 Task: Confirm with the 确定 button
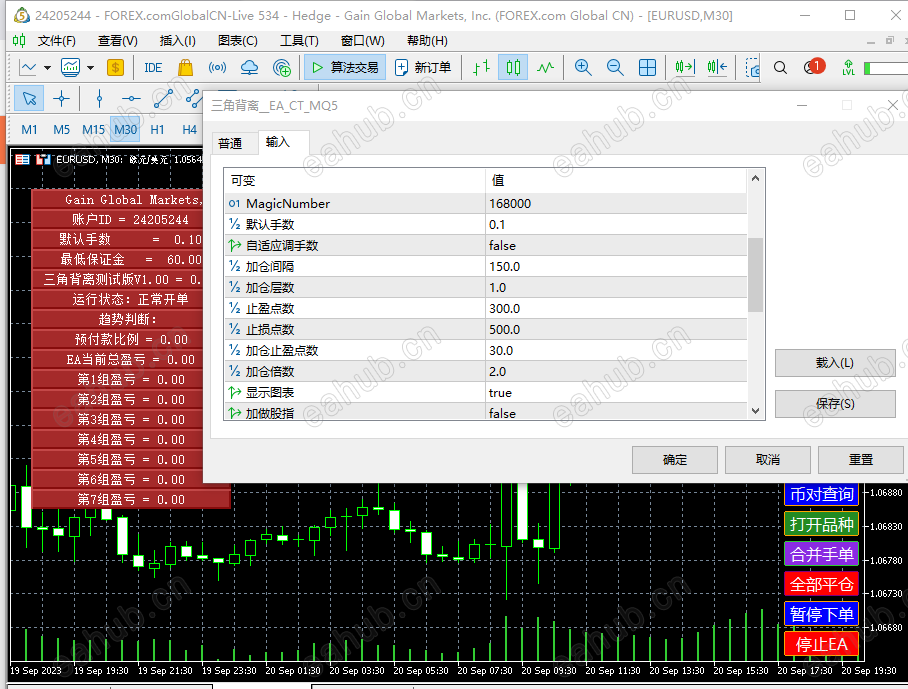click(x=675, y=460)
